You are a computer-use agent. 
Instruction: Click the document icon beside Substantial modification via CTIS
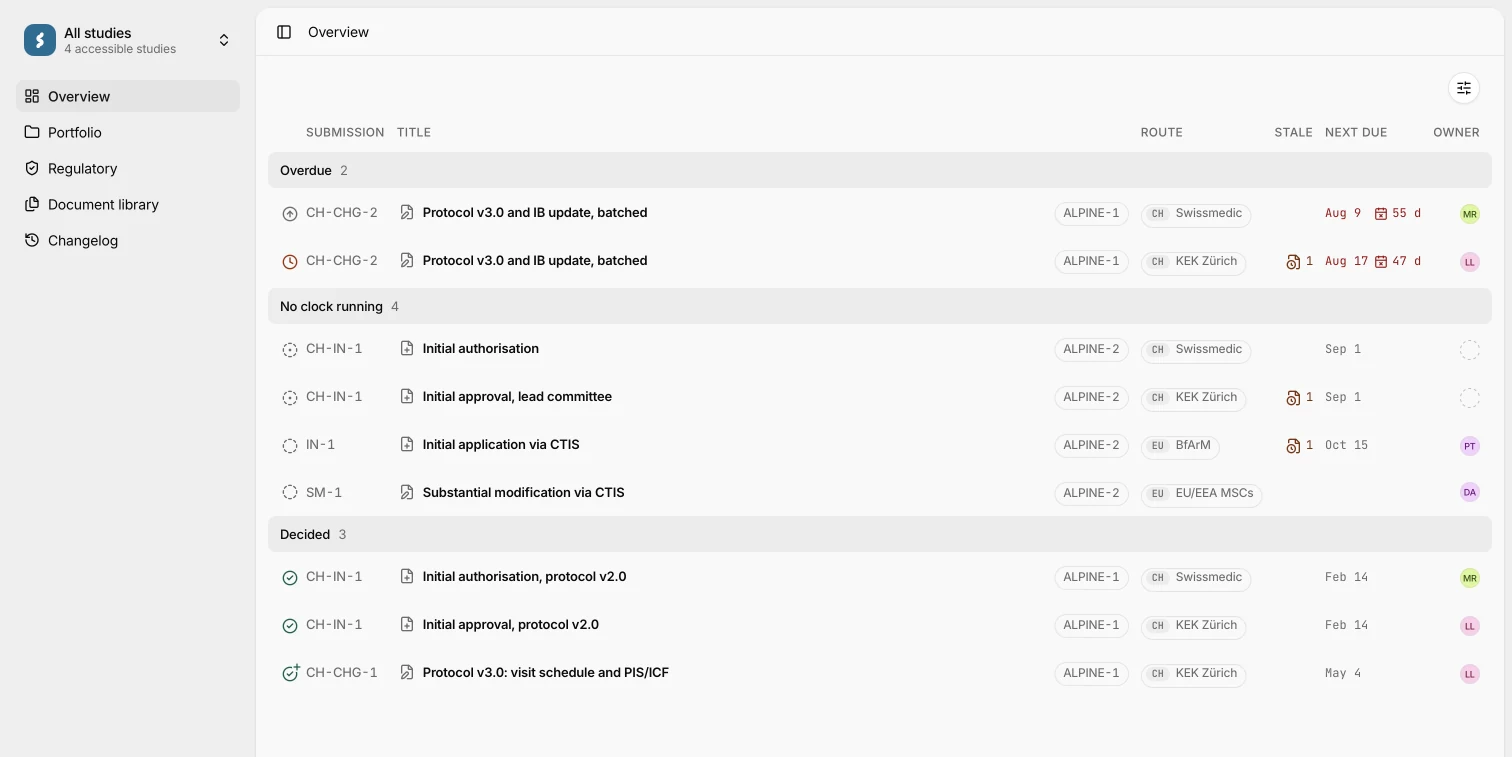pos(407,492)
